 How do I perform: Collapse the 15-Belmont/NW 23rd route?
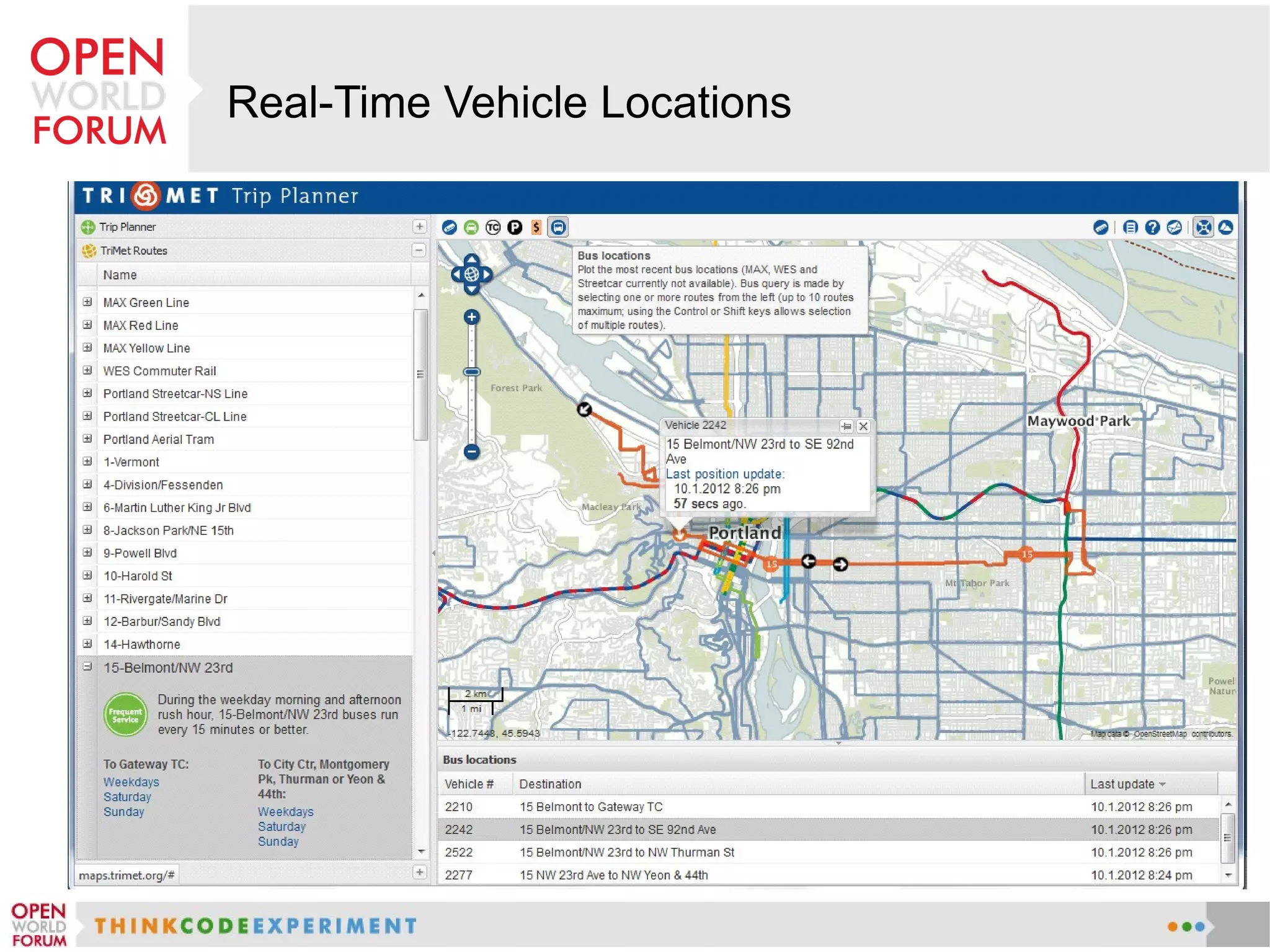click(x=87, y=667)
